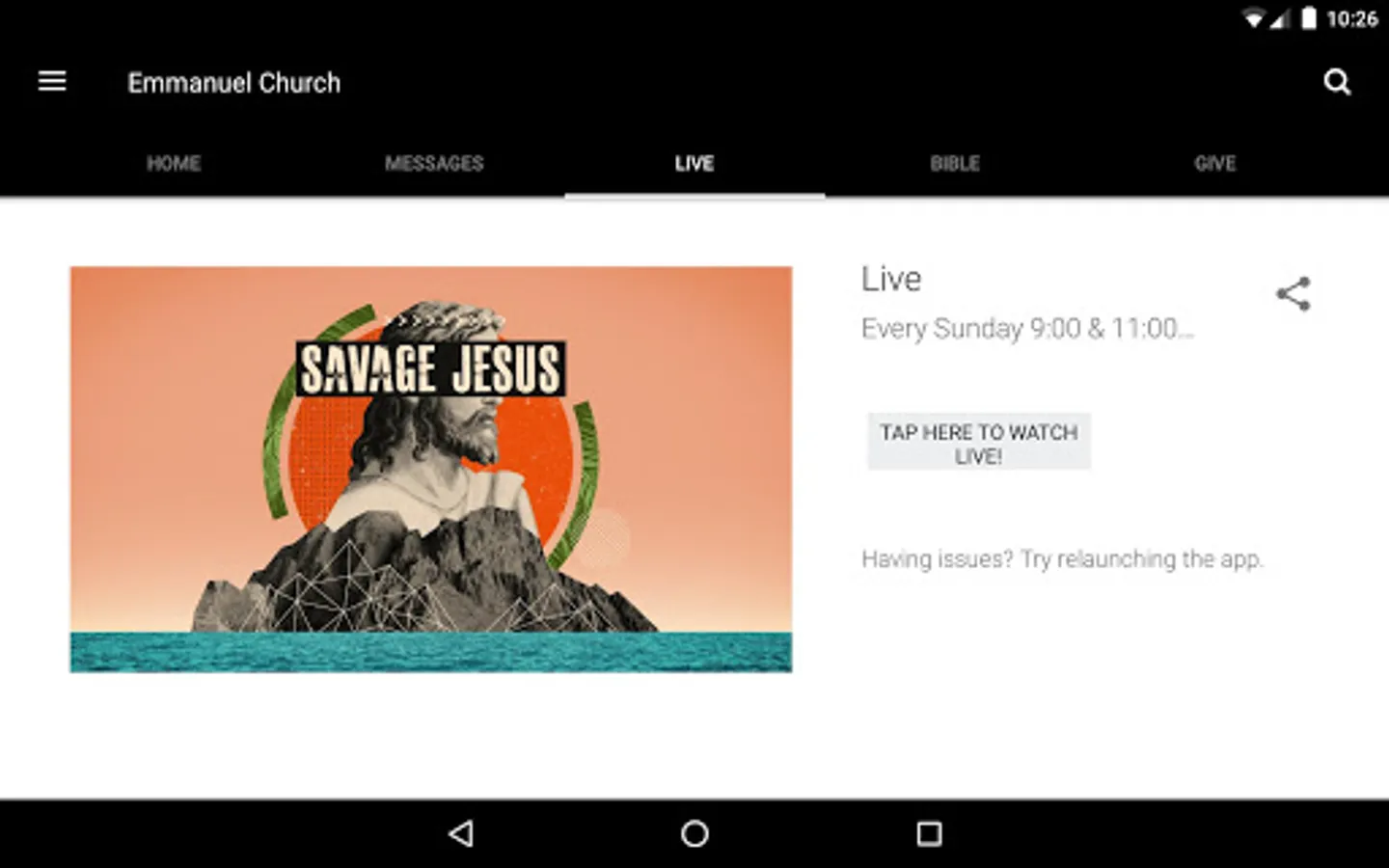
Task: Open the Savage Jesus artwork thumbnail
Action: click(431, 470)
